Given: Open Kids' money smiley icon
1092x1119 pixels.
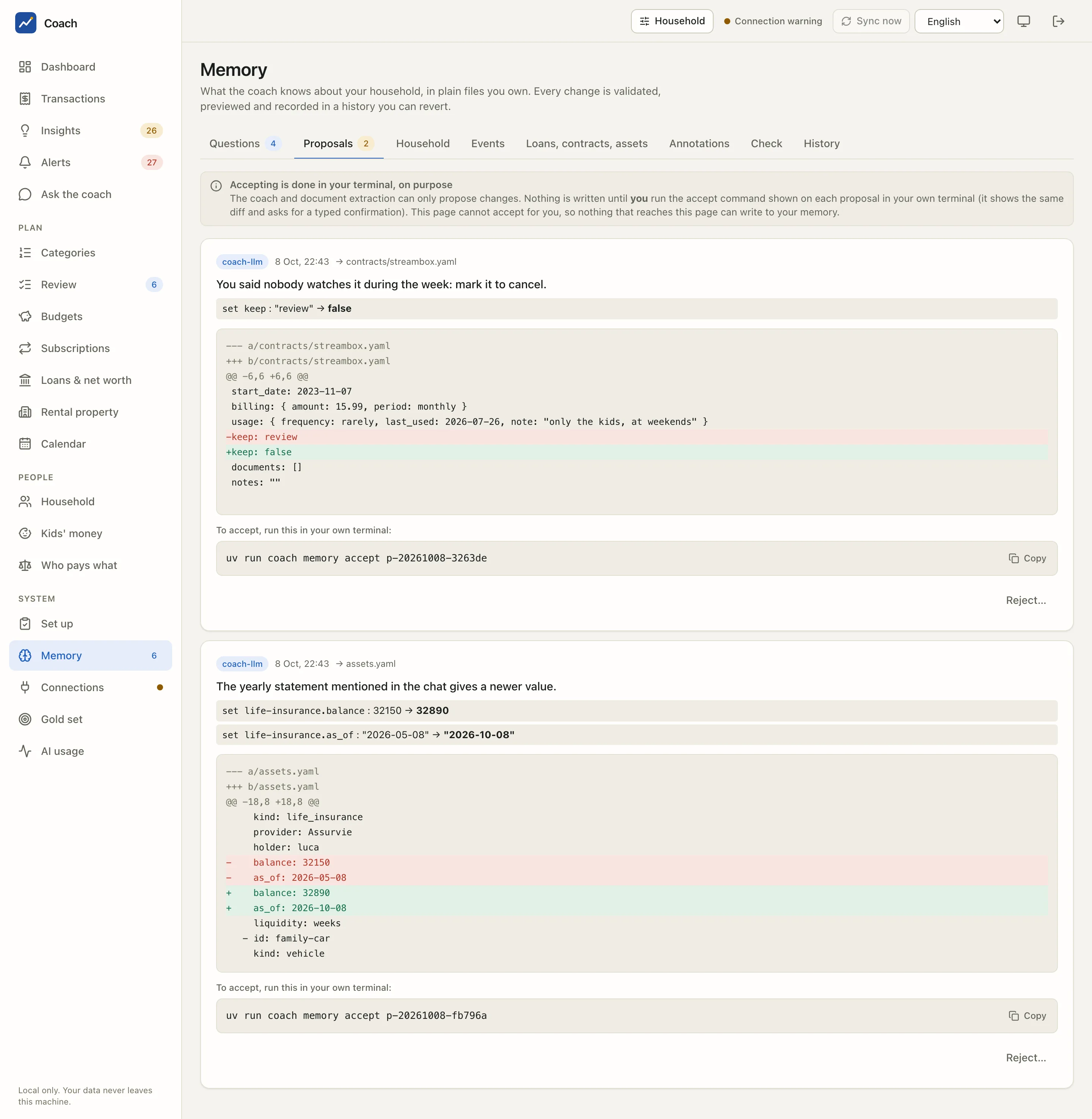Looking at the screenshot, I should coord(25,533).
